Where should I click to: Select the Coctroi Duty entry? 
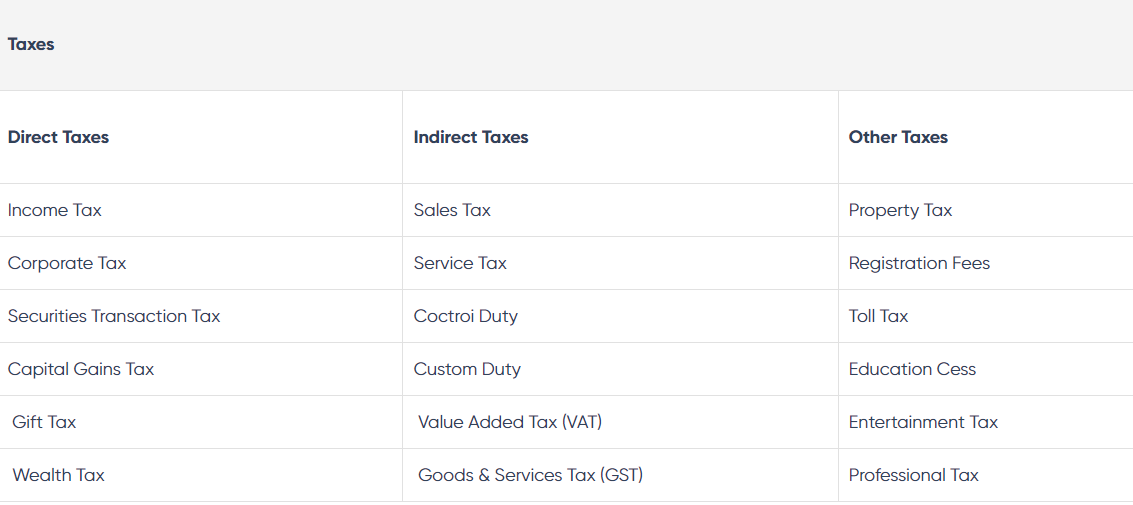466,316
